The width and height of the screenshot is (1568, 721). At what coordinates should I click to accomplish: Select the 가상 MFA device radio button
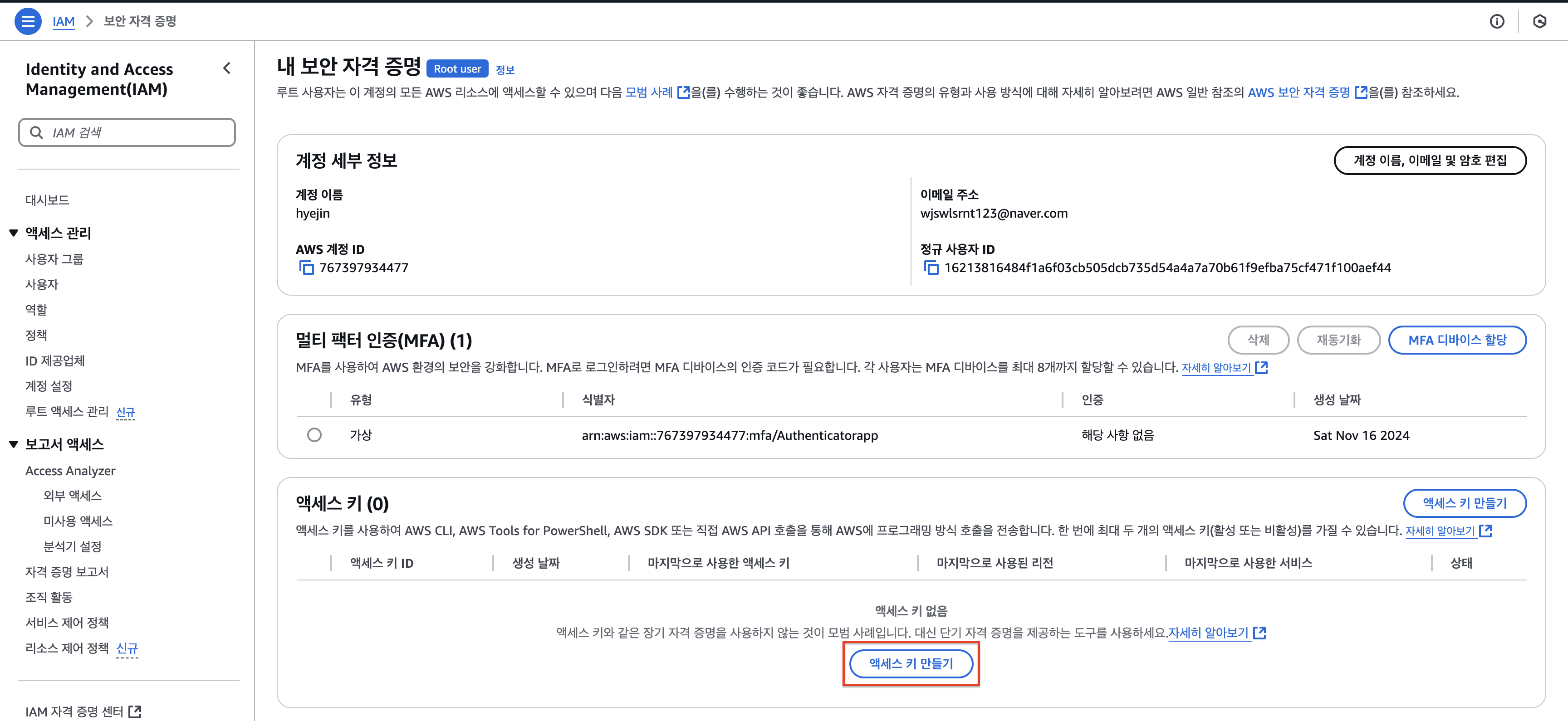click(314, 435)
